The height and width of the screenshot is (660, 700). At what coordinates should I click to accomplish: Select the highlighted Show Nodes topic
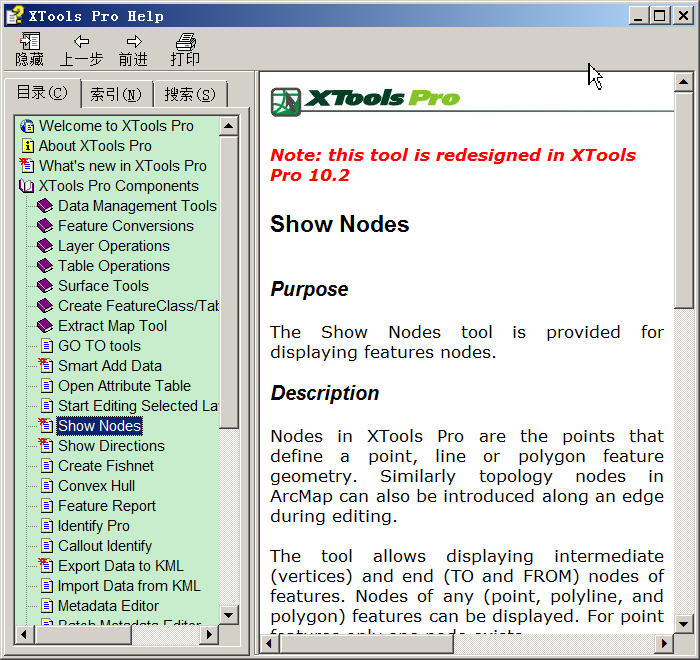tap(100, 426)
